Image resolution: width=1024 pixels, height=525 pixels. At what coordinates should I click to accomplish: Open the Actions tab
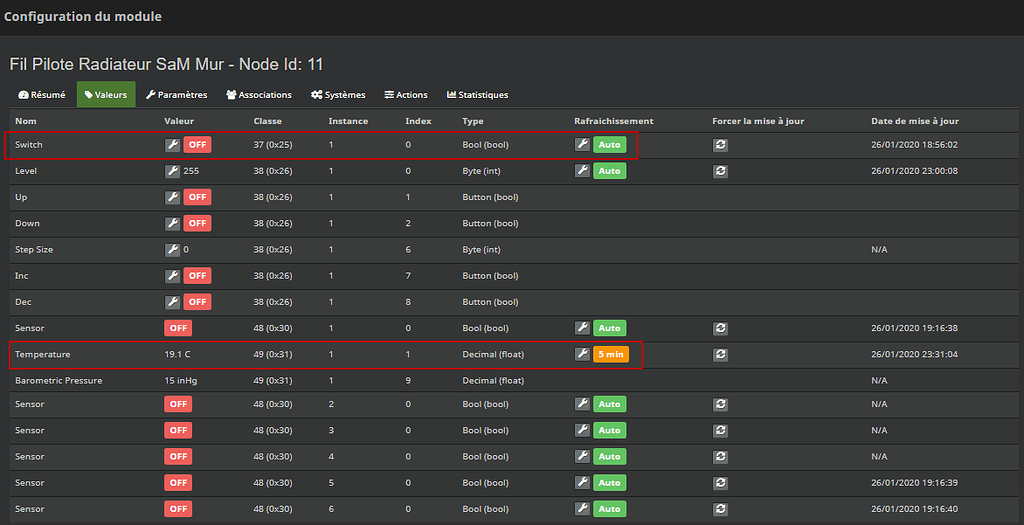tap(406, 95)
